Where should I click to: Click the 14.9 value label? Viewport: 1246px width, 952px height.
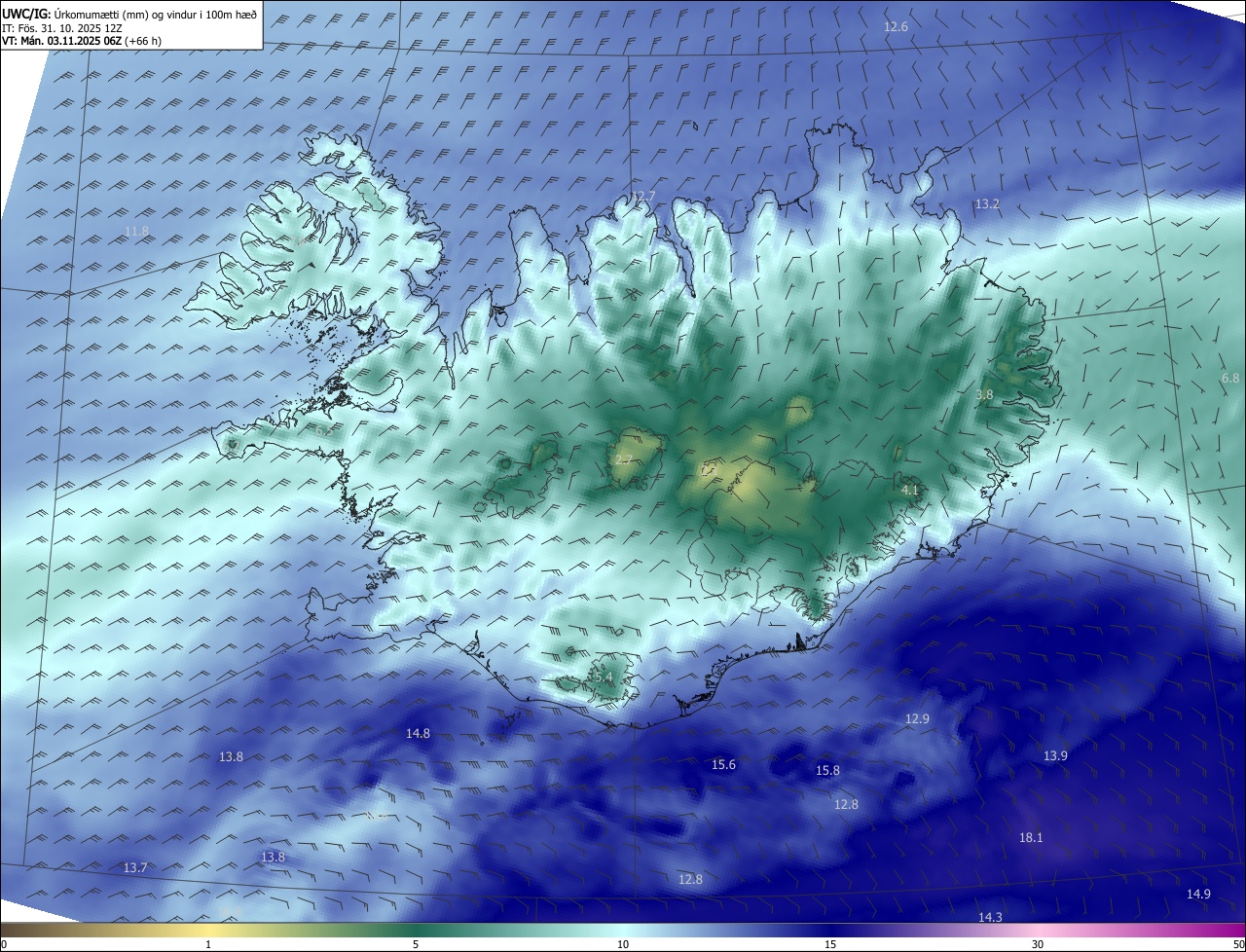pyautogui.click(x=1198, y=894)
